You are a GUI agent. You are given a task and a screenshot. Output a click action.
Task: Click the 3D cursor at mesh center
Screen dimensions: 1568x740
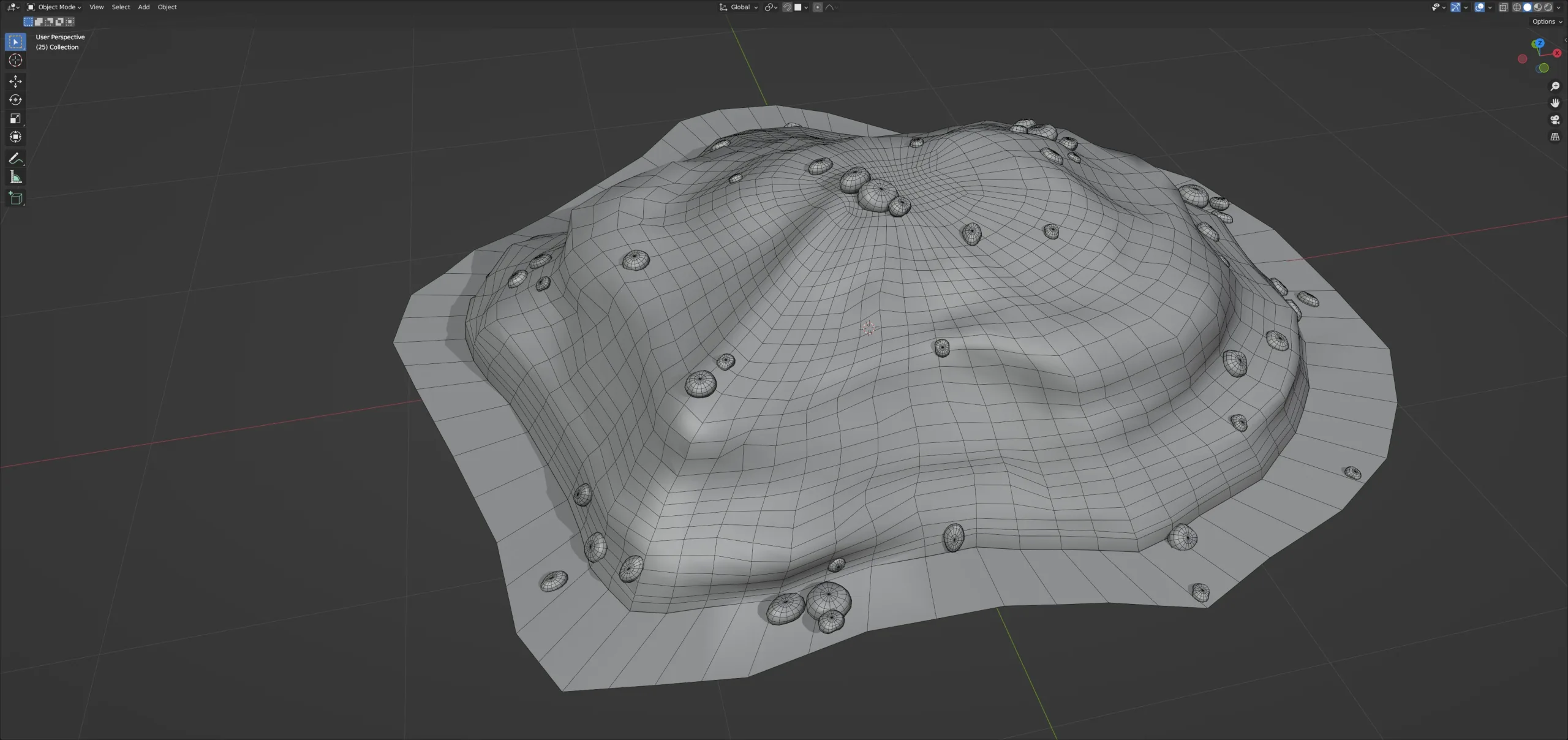coord(868,328)
